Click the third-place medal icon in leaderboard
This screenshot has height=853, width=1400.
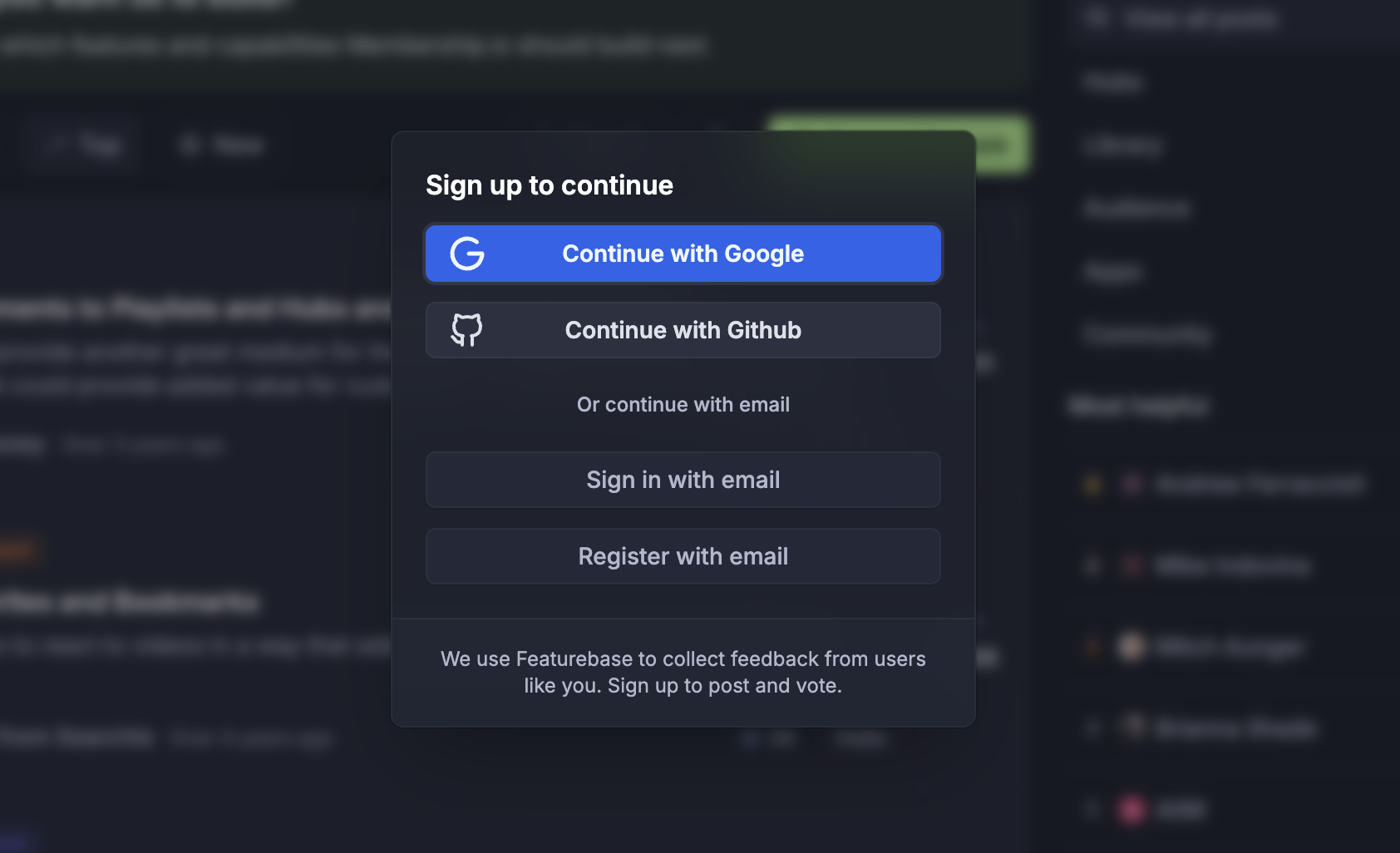click(1092, 647)
